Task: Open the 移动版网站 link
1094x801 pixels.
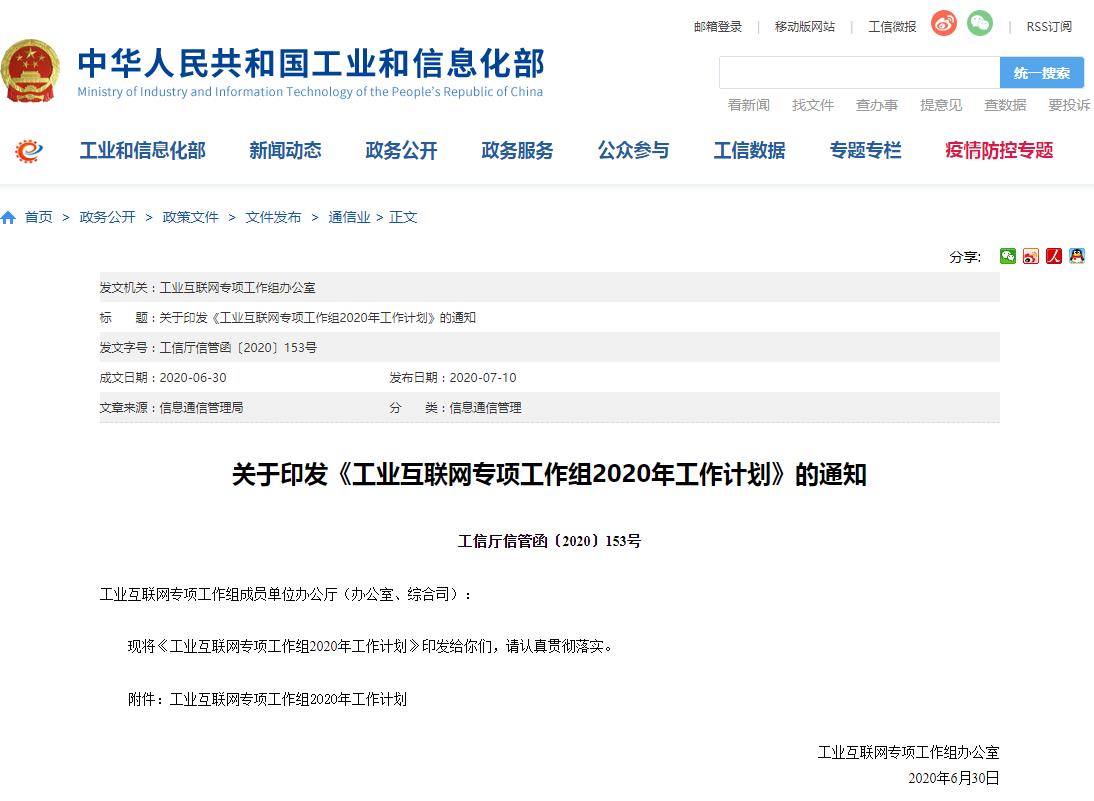Action: click(x=804, y=27)
